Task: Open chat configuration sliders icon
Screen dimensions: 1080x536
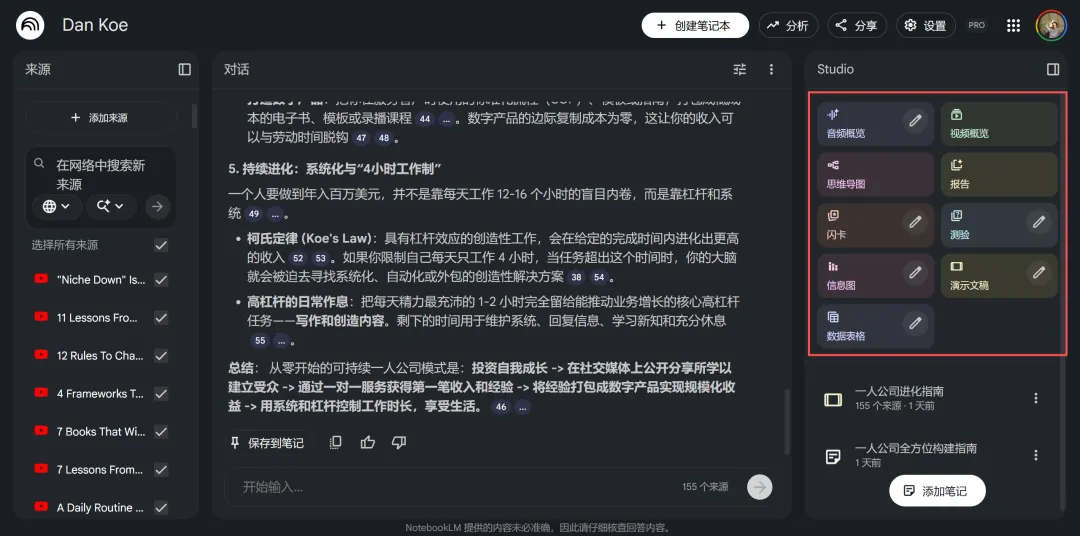Action: pyautogui.click(x=740, y=69)
